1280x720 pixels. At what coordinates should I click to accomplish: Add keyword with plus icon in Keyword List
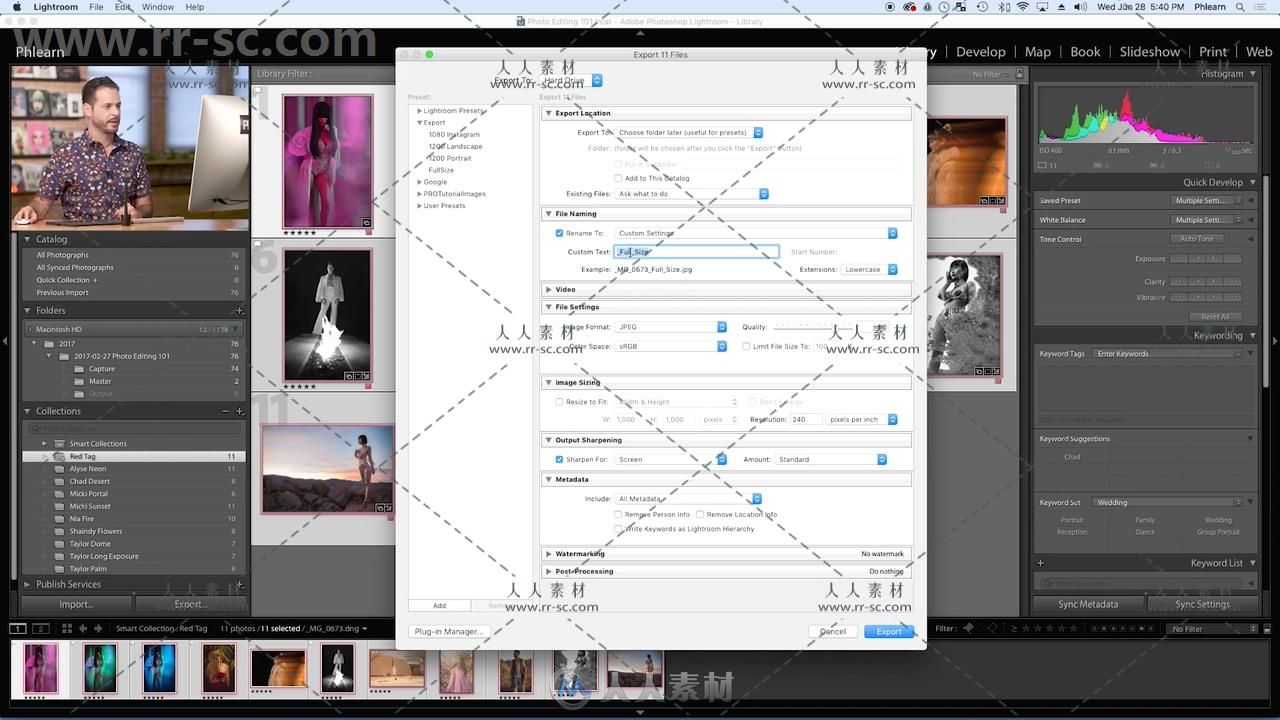click(x=1041, y=563)
